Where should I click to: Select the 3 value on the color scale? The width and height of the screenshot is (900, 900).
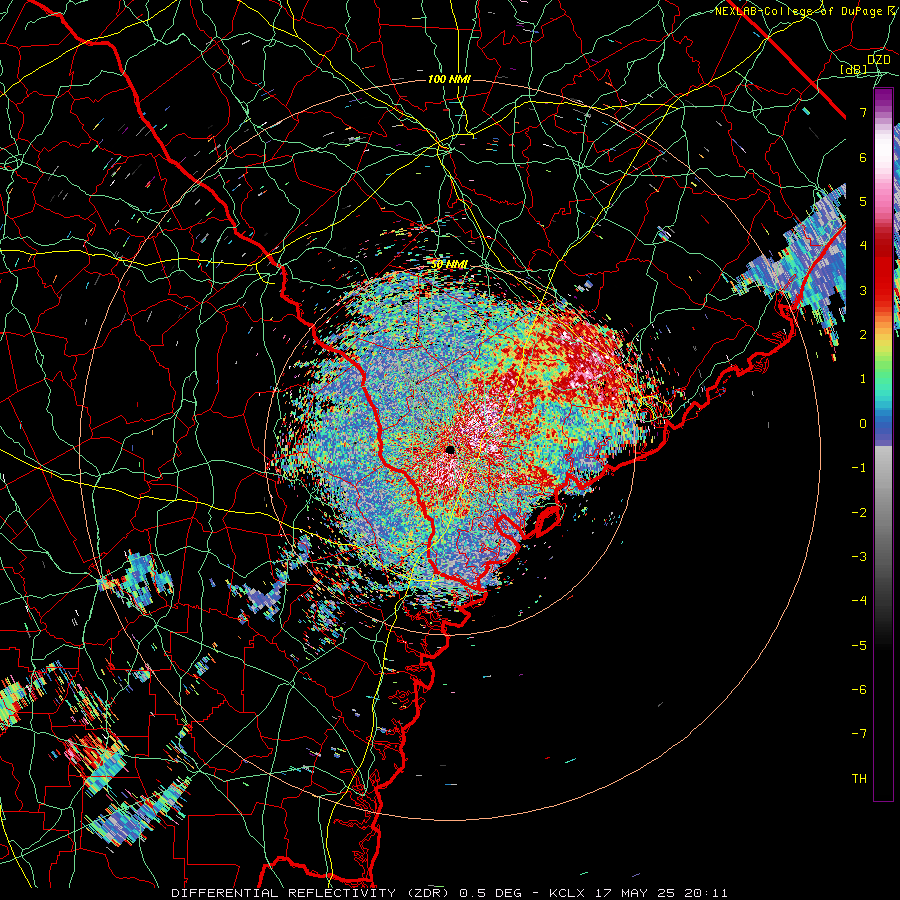[x=863, y=290]
